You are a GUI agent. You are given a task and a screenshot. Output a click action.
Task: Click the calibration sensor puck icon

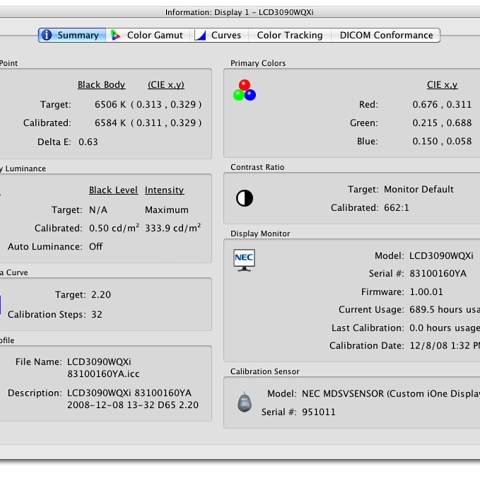(244, 402)
